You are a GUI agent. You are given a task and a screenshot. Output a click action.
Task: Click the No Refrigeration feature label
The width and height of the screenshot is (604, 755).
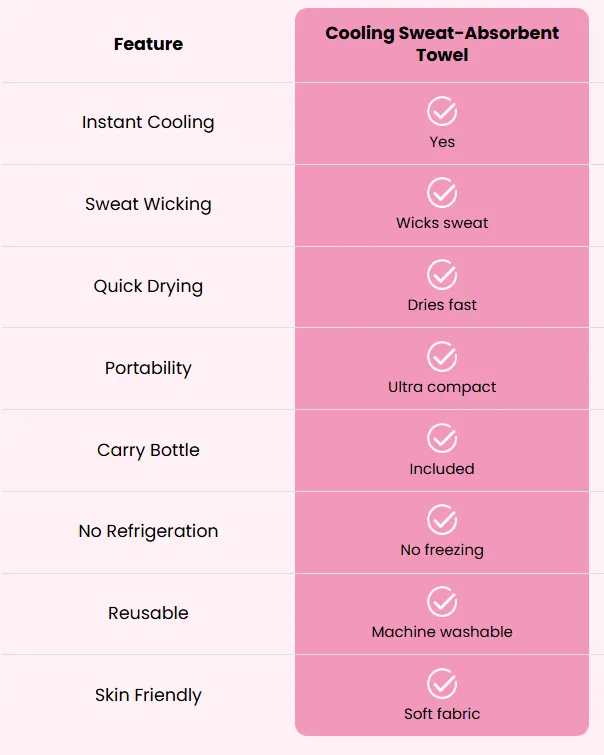pos(148,531)
